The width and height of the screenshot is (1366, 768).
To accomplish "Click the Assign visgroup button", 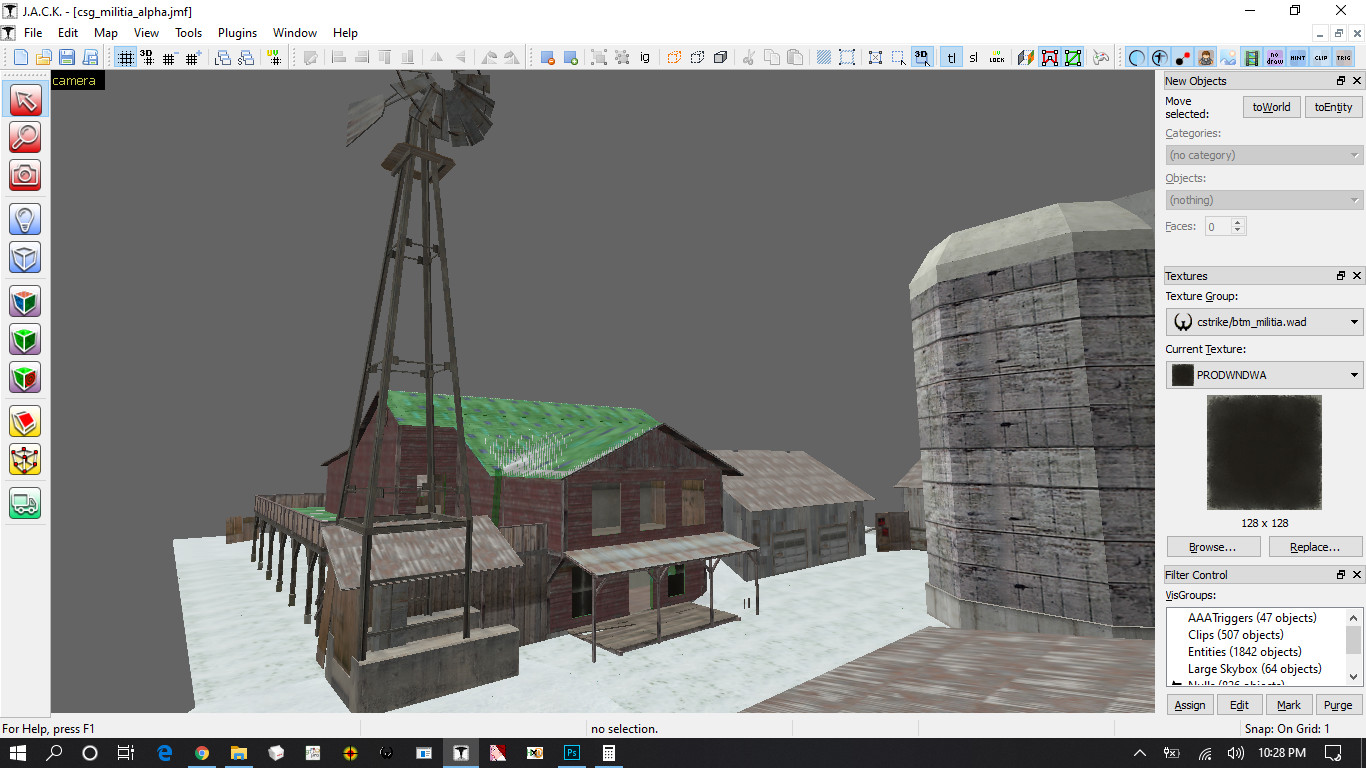I will (x=1190, y=705).
